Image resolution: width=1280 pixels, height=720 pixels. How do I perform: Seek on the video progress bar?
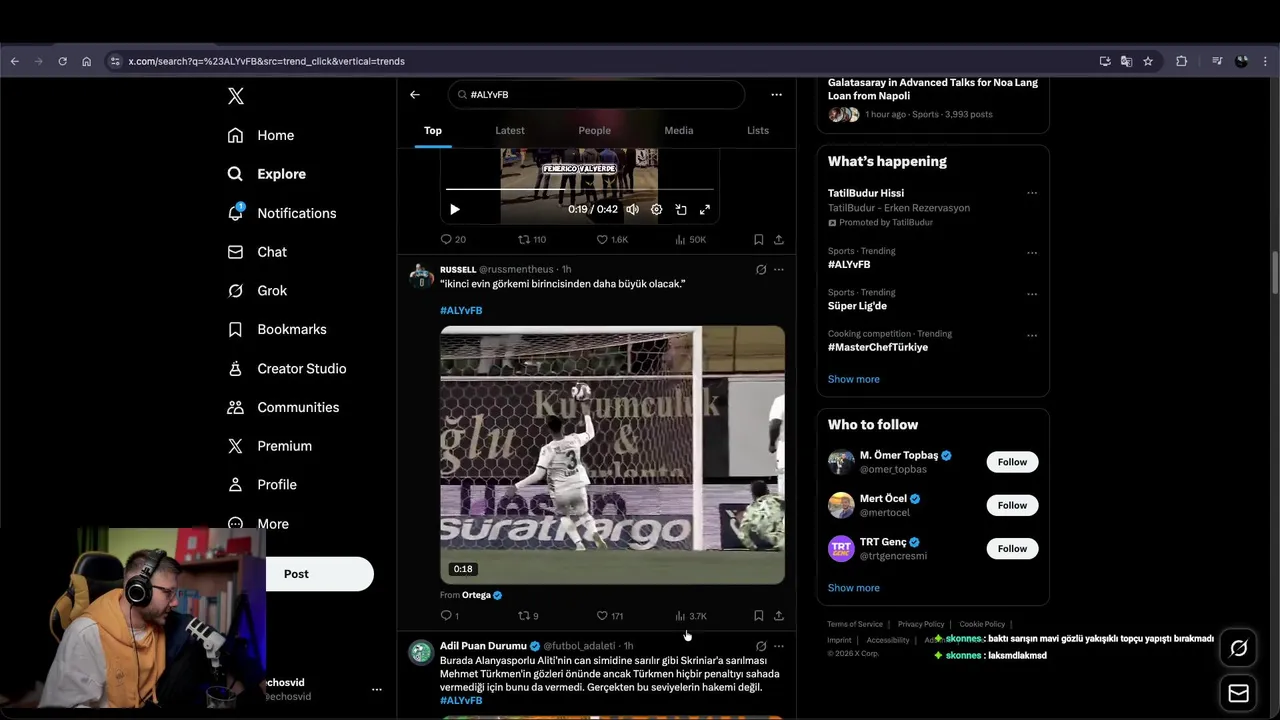coord(580,188)
